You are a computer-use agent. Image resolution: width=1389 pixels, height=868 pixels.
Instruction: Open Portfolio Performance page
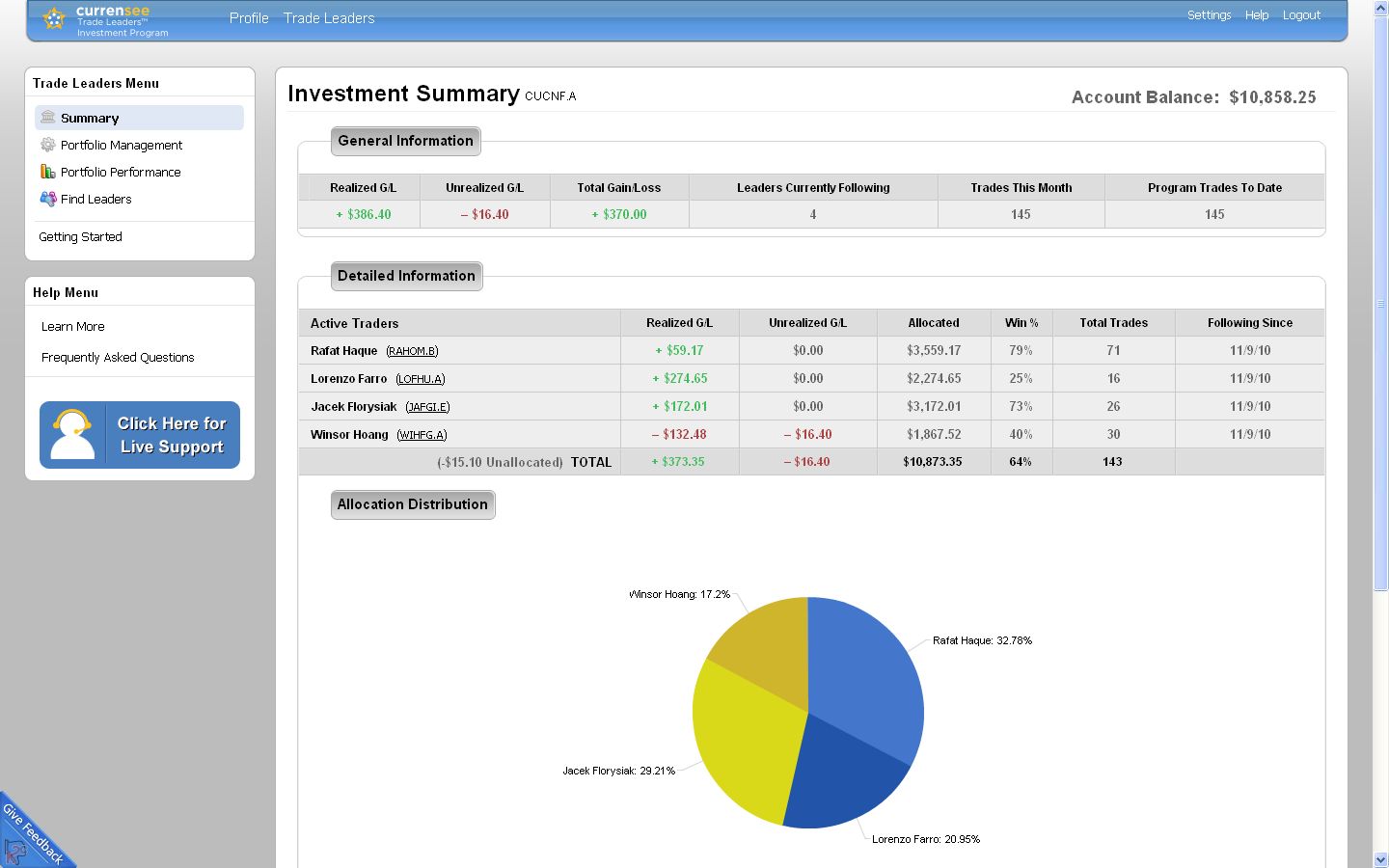[x=121, y=172]
